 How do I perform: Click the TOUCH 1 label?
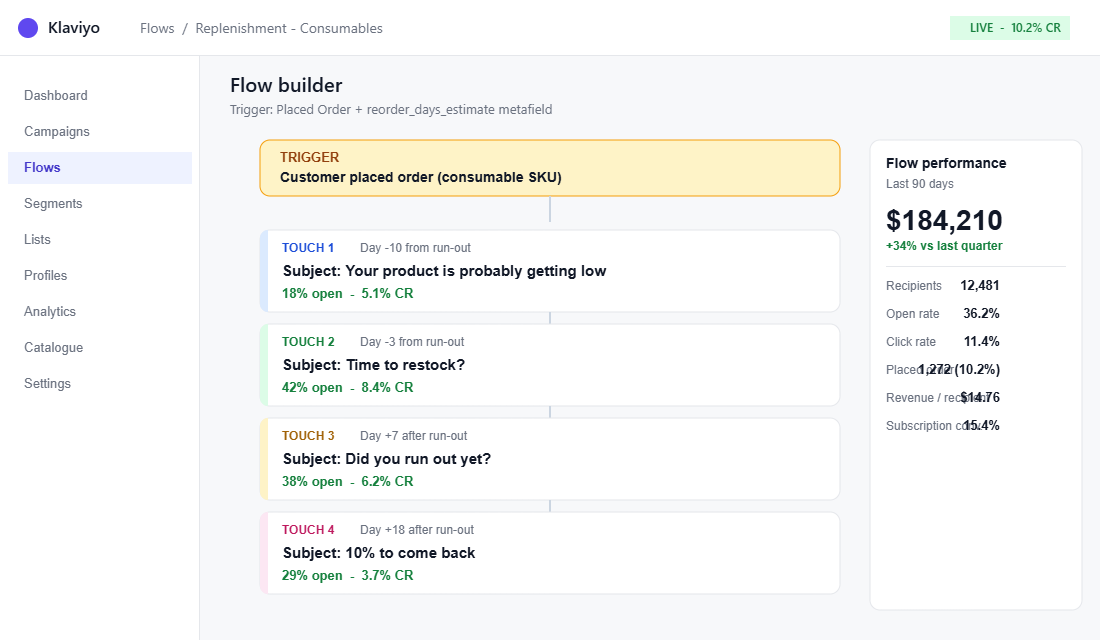click(x=308, y=248)
